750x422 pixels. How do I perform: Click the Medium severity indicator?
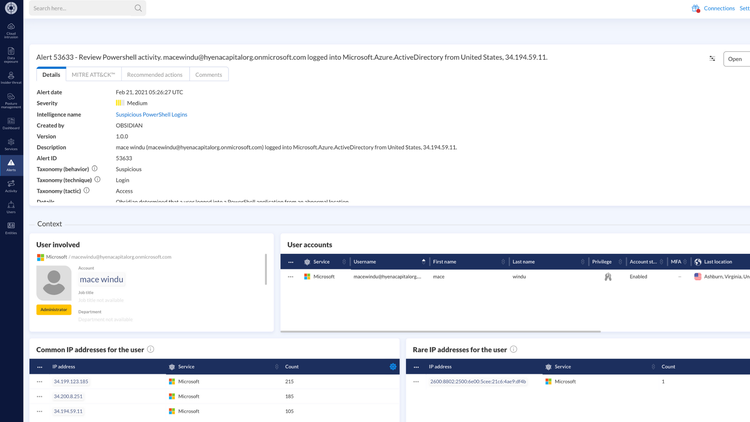(132, 103)
